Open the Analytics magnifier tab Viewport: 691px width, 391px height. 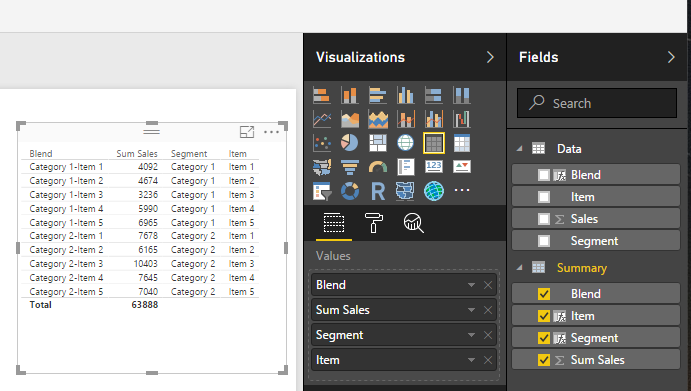pyautogui.click(x=413, y=223)
